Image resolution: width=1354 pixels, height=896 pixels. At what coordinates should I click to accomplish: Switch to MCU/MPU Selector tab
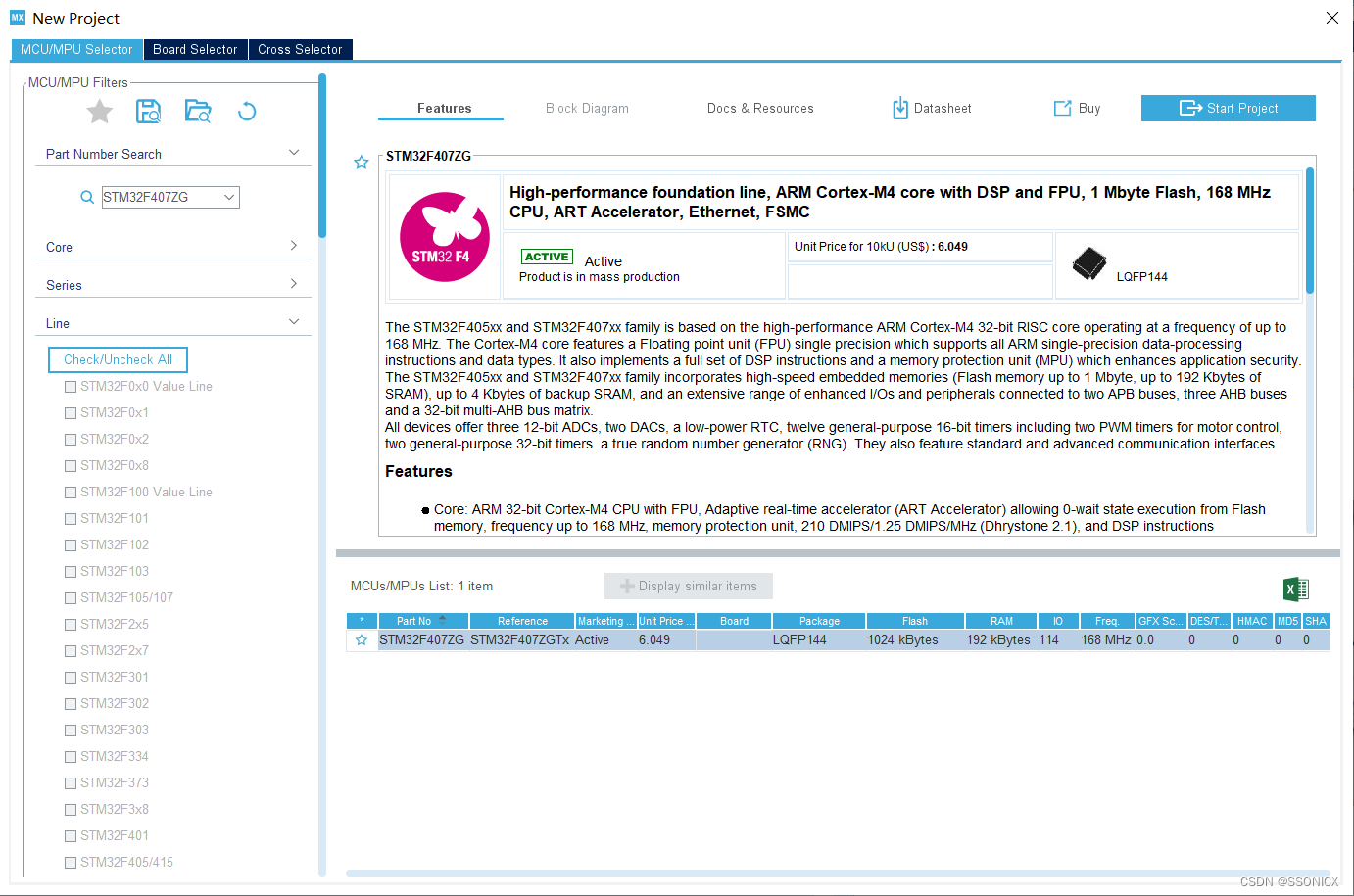click(x=76, y=49)
